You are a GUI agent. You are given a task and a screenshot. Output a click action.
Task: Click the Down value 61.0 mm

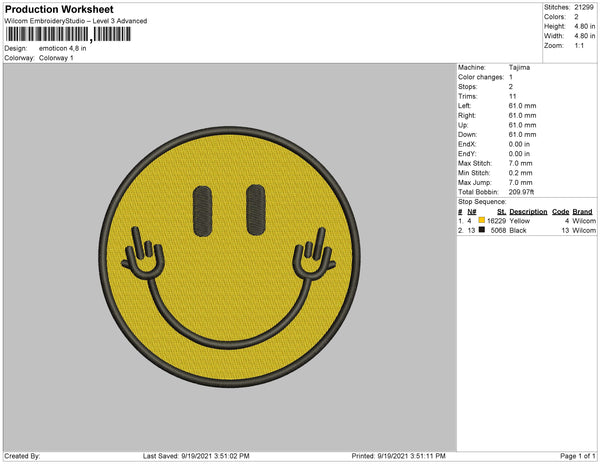tap(522, 135)
